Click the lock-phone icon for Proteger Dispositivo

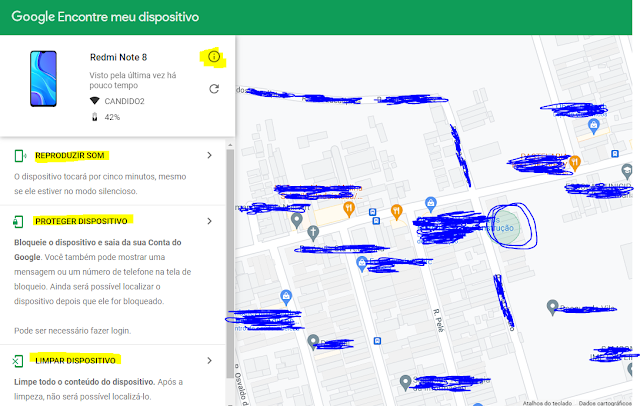click(18, 222)
